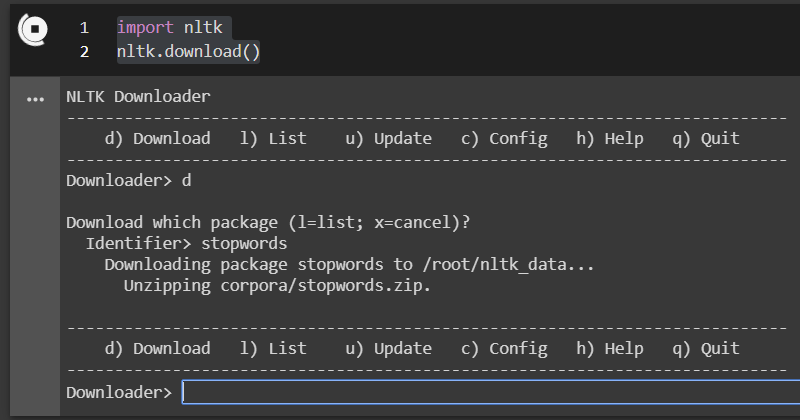Click the "NLTK Downloader" heading text
This screenshot has height=420, width=800.
138,97
